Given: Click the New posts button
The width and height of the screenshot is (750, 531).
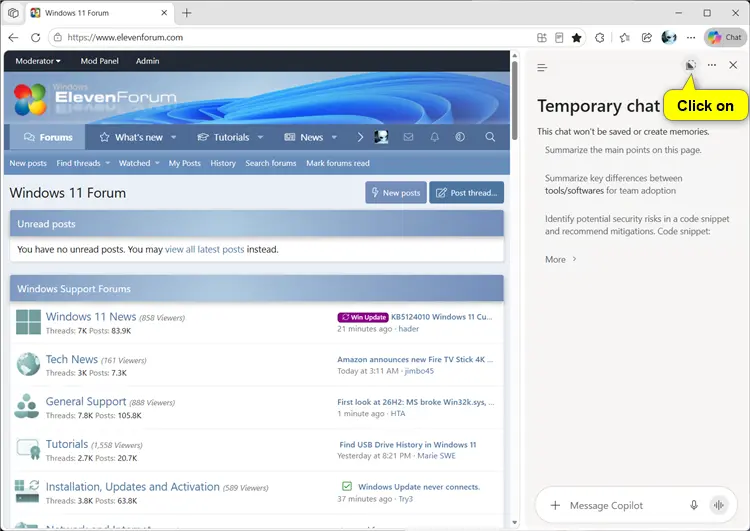Looking at the screenshot, I should 396,192.
